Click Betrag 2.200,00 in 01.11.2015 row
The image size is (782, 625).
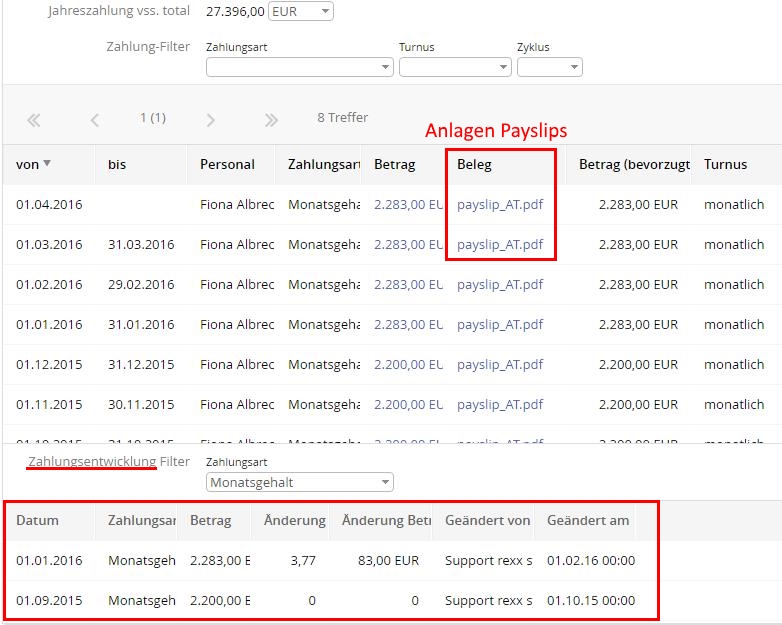pyautogui.click(x=408, y=404)
